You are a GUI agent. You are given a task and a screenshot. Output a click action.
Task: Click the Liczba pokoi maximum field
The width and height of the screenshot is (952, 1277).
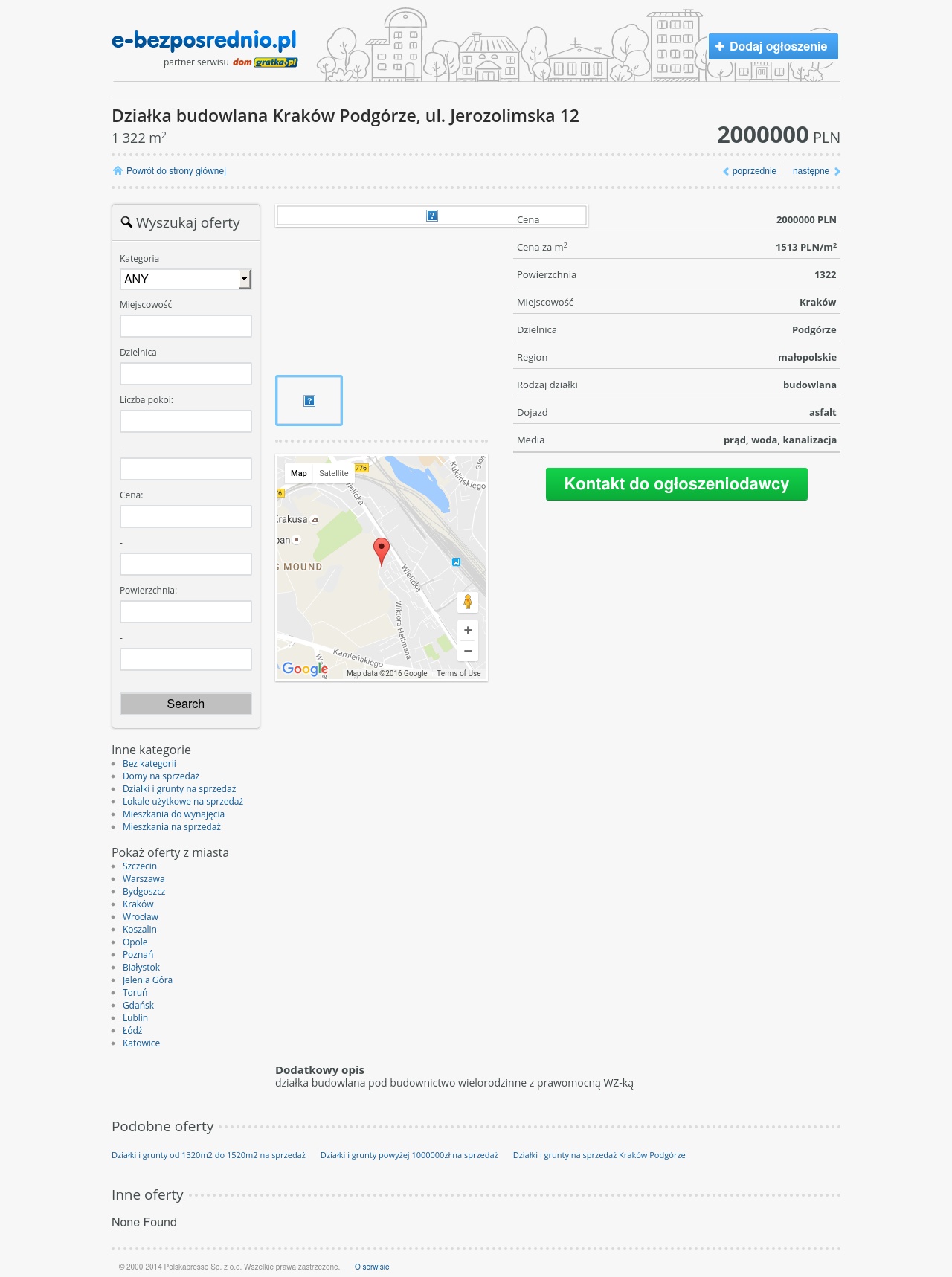tap(186, 469)
